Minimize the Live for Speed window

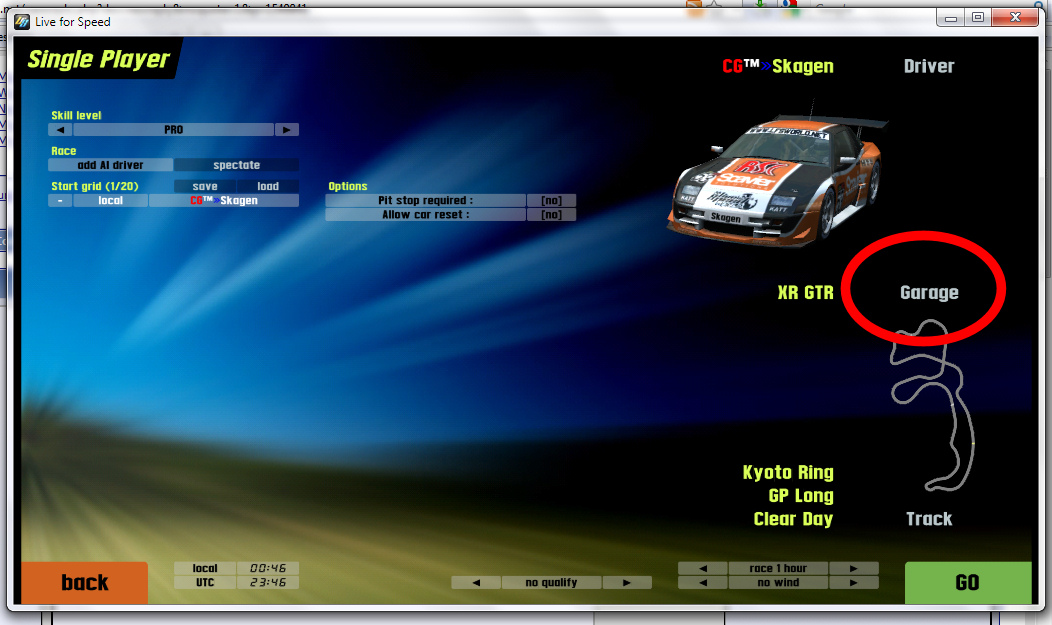951,17
